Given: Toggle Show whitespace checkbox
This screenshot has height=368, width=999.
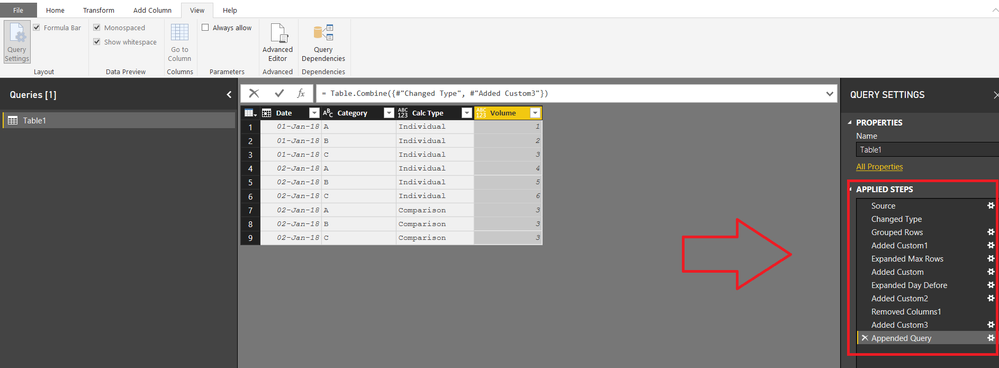Looking at the screenshot, I should (x=97, y=42).
